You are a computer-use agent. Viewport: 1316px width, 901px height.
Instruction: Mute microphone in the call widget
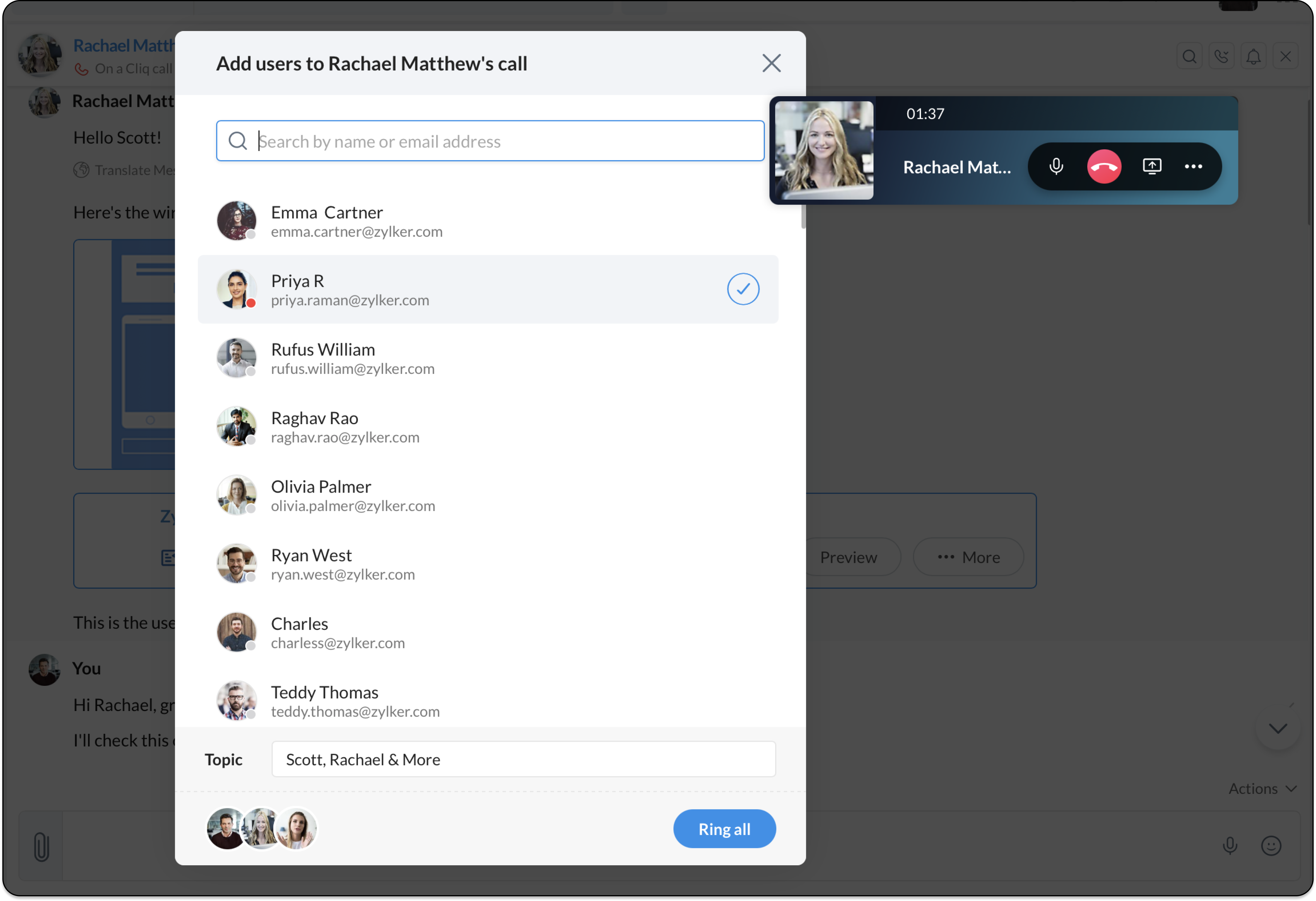click(x=1055, y=166)
